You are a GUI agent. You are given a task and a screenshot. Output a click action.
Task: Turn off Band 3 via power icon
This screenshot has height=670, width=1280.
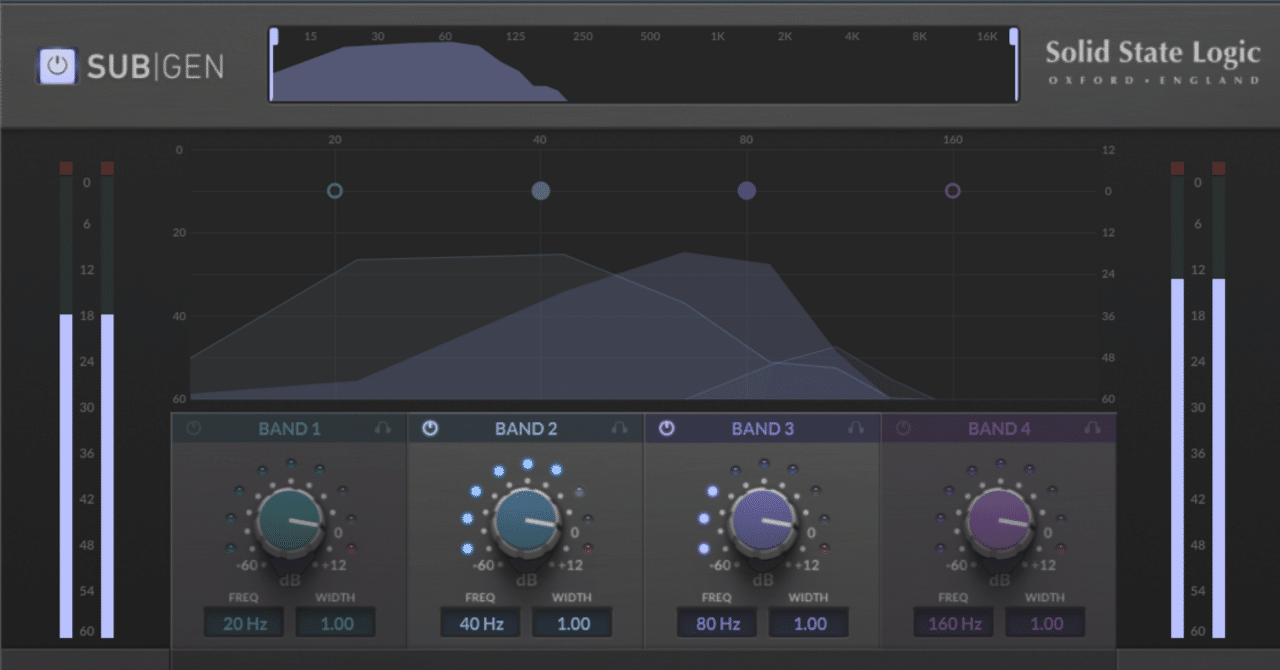coord(667,428)
